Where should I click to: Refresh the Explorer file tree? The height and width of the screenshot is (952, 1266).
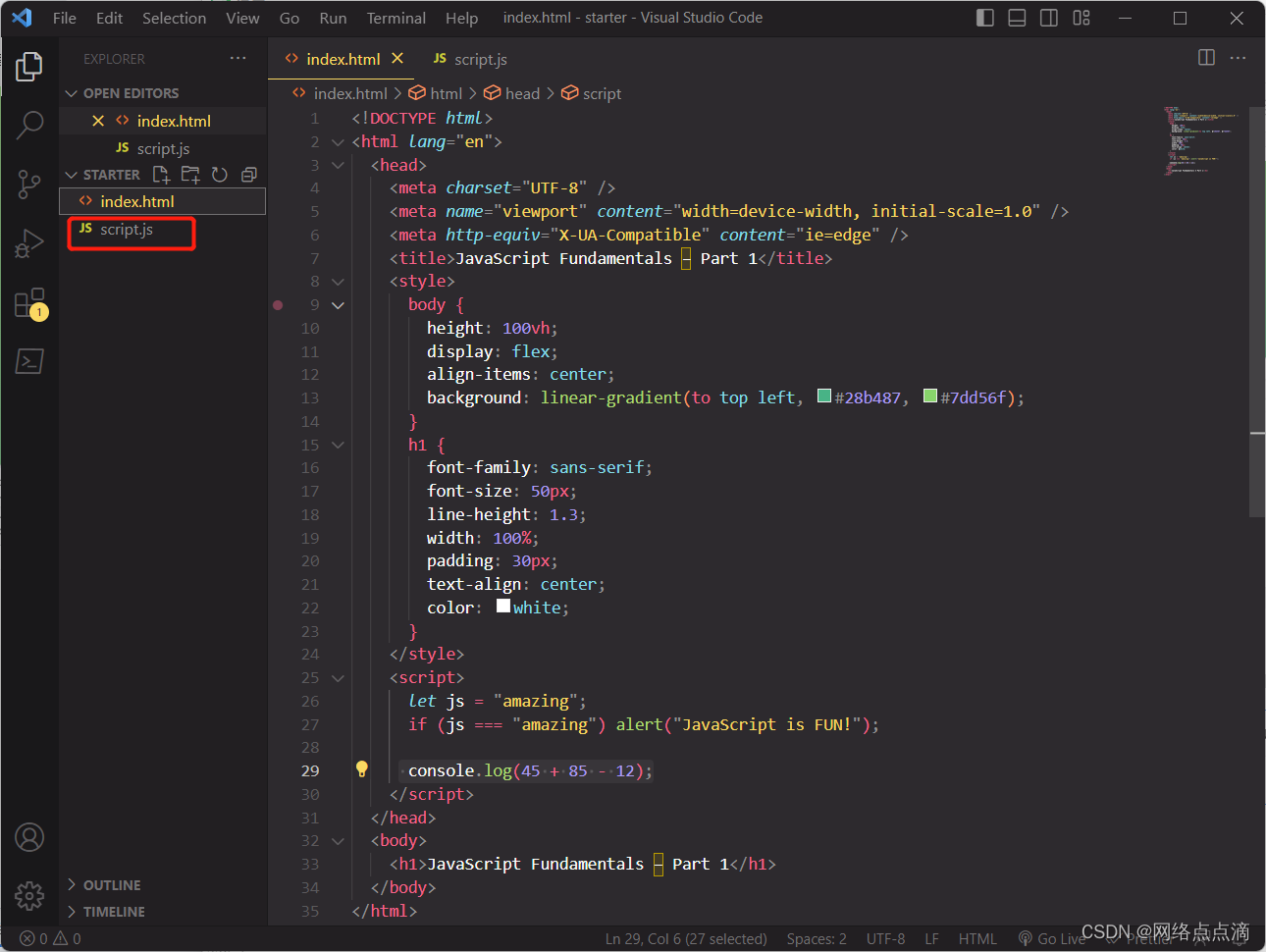[x=220, y=175]
